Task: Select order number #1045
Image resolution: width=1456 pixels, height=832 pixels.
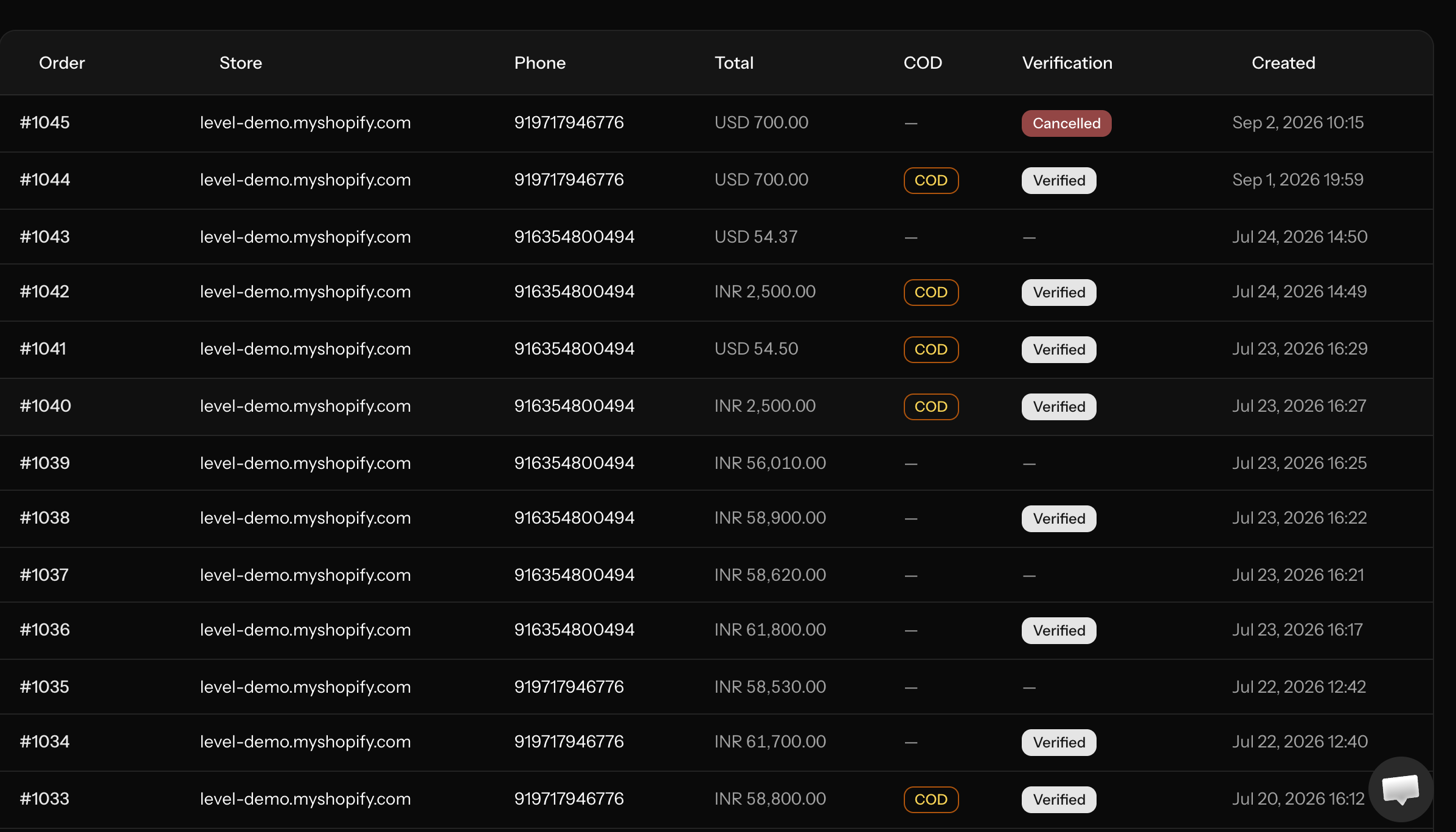Action: [x=45, y=122]
